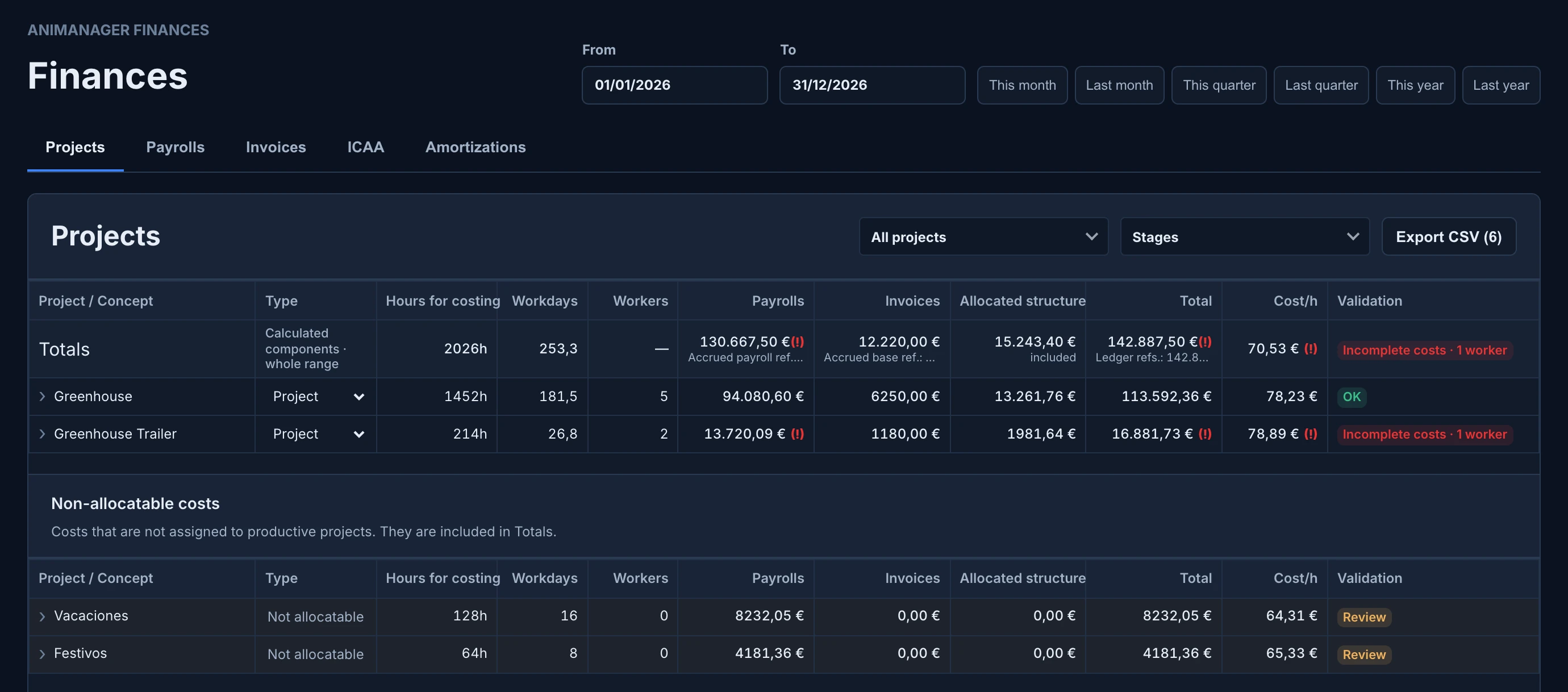Switch to the Invoices tab

coord(276,147)
